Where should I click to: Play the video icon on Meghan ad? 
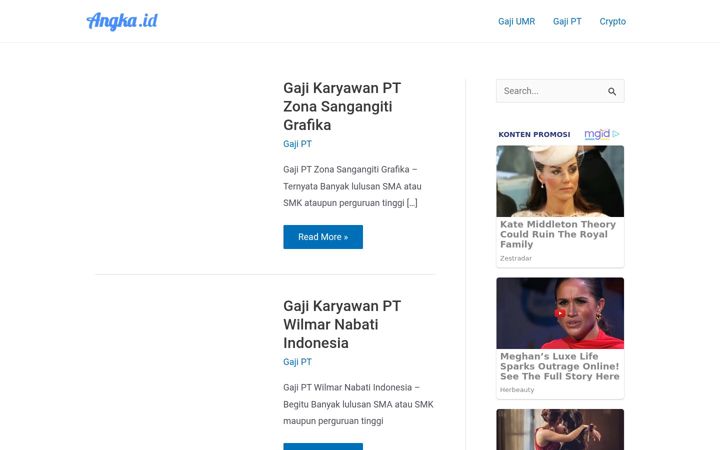click(x=560, y=313)
